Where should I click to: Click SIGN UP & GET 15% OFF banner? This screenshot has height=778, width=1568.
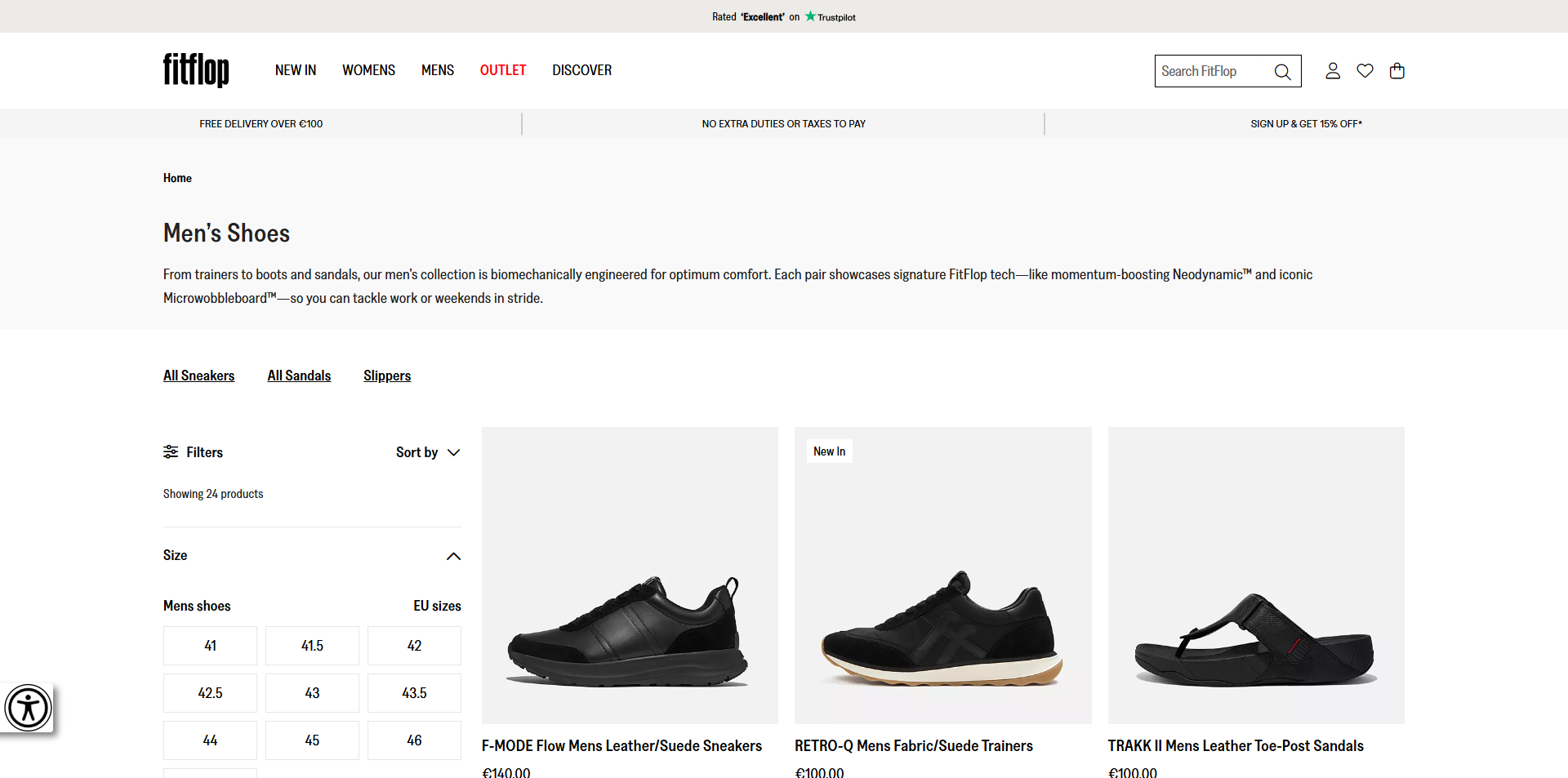point(1306,124)
